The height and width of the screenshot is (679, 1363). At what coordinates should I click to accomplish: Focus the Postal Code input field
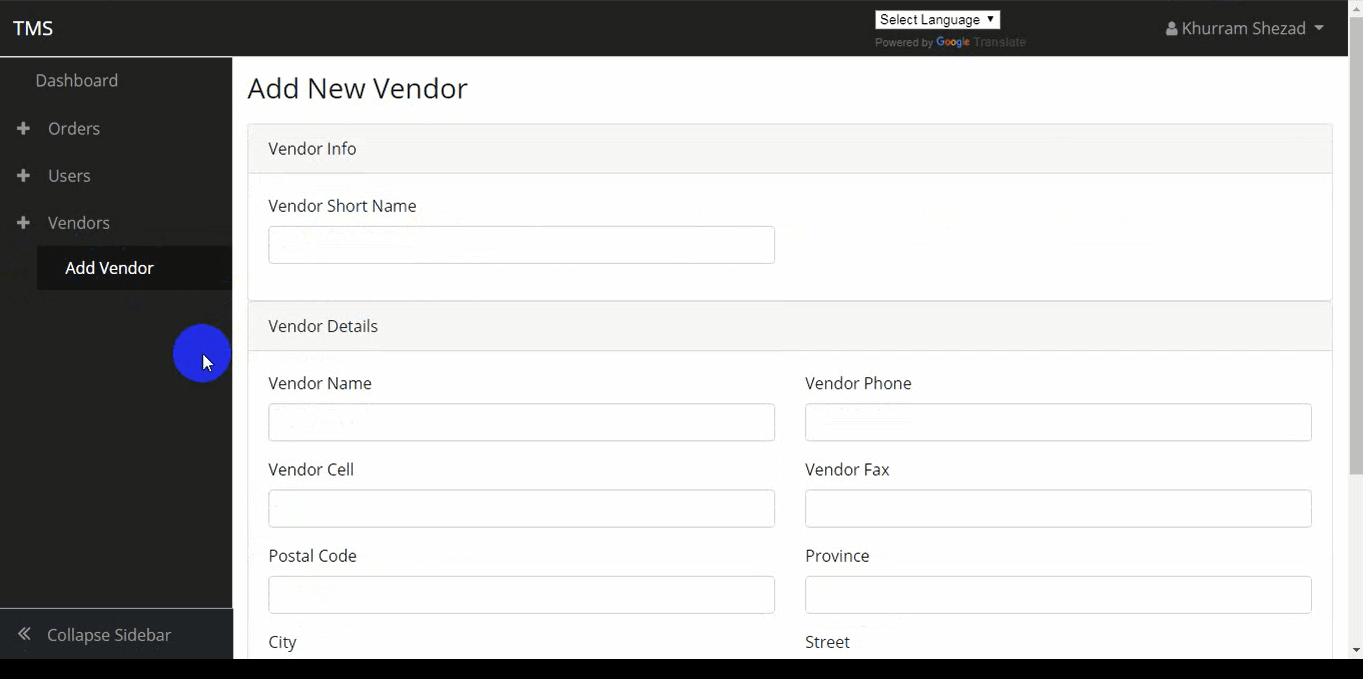pyautogui.click(x=521, y=594)
